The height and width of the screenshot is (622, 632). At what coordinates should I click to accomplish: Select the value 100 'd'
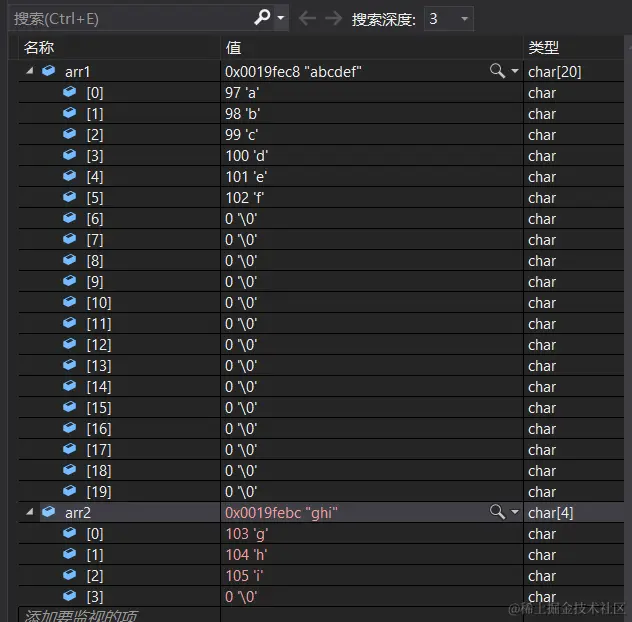tap(246, 156)
